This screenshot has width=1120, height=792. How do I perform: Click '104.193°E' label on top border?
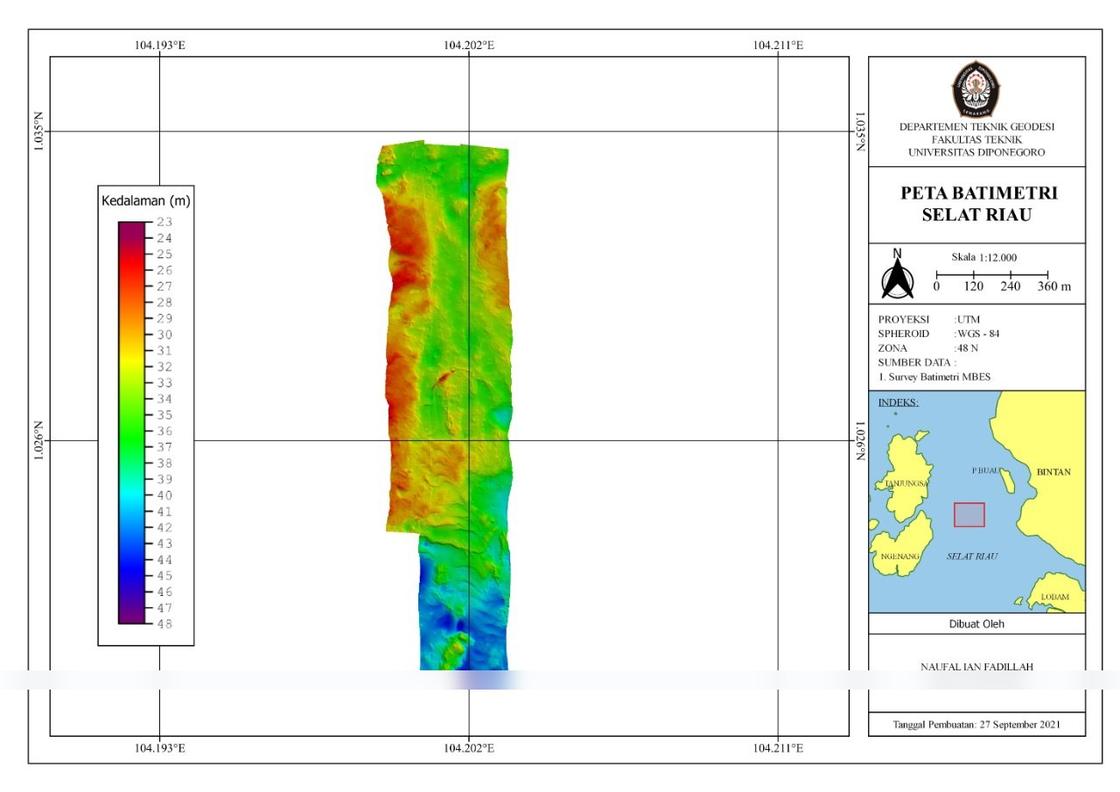(x=160, y=45)
